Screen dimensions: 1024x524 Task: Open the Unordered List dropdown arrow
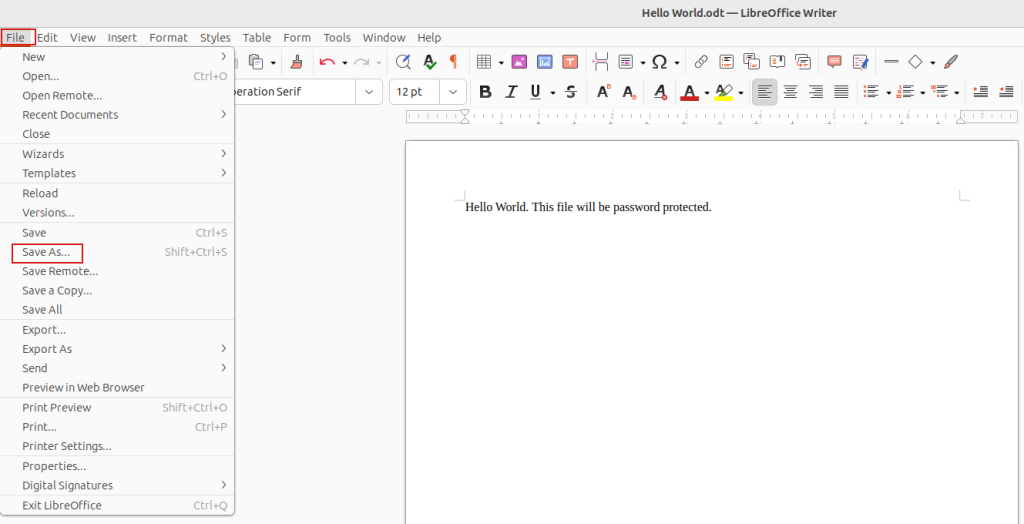coord(888,93)
